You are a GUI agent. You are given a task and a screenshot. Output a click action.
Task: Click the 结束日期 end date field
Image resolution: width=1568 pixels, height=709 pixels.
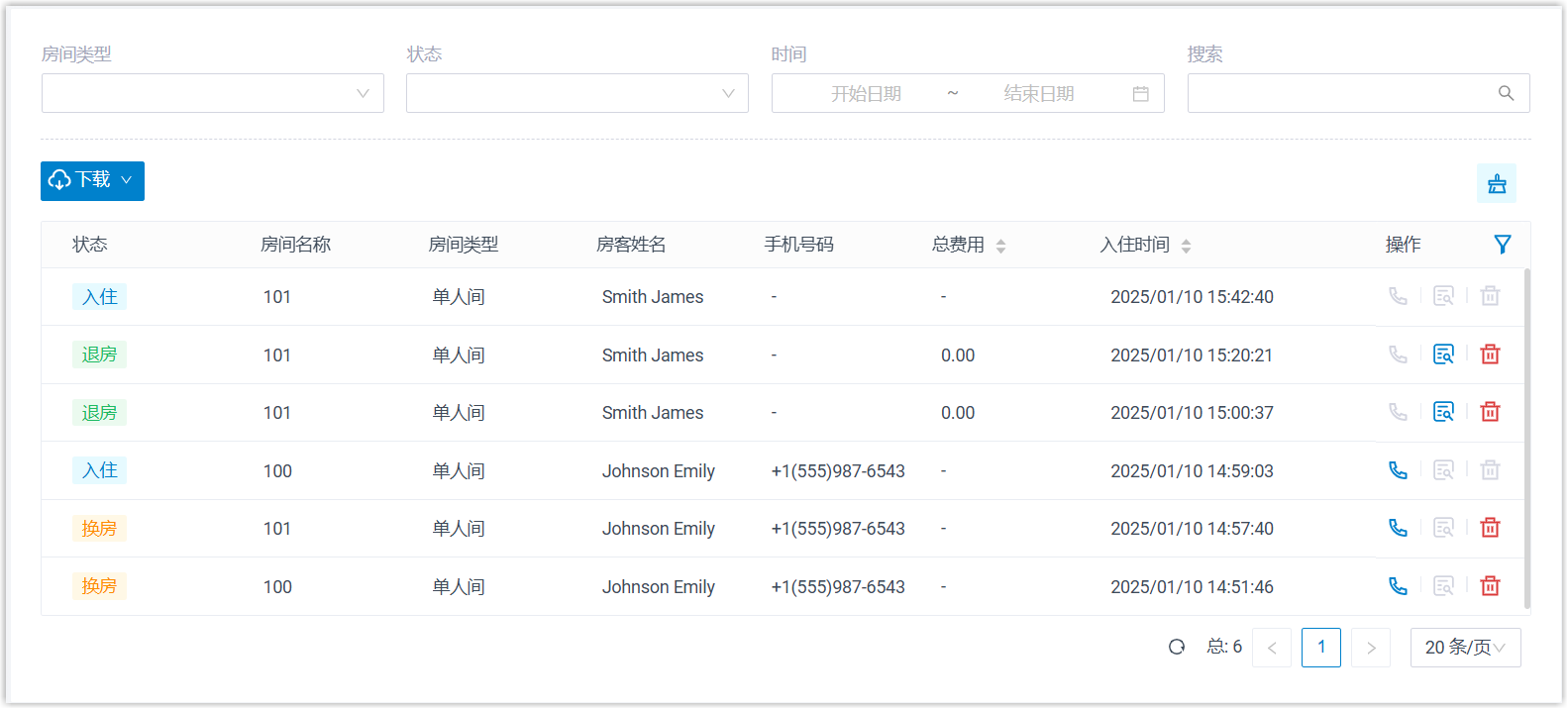1038,93
